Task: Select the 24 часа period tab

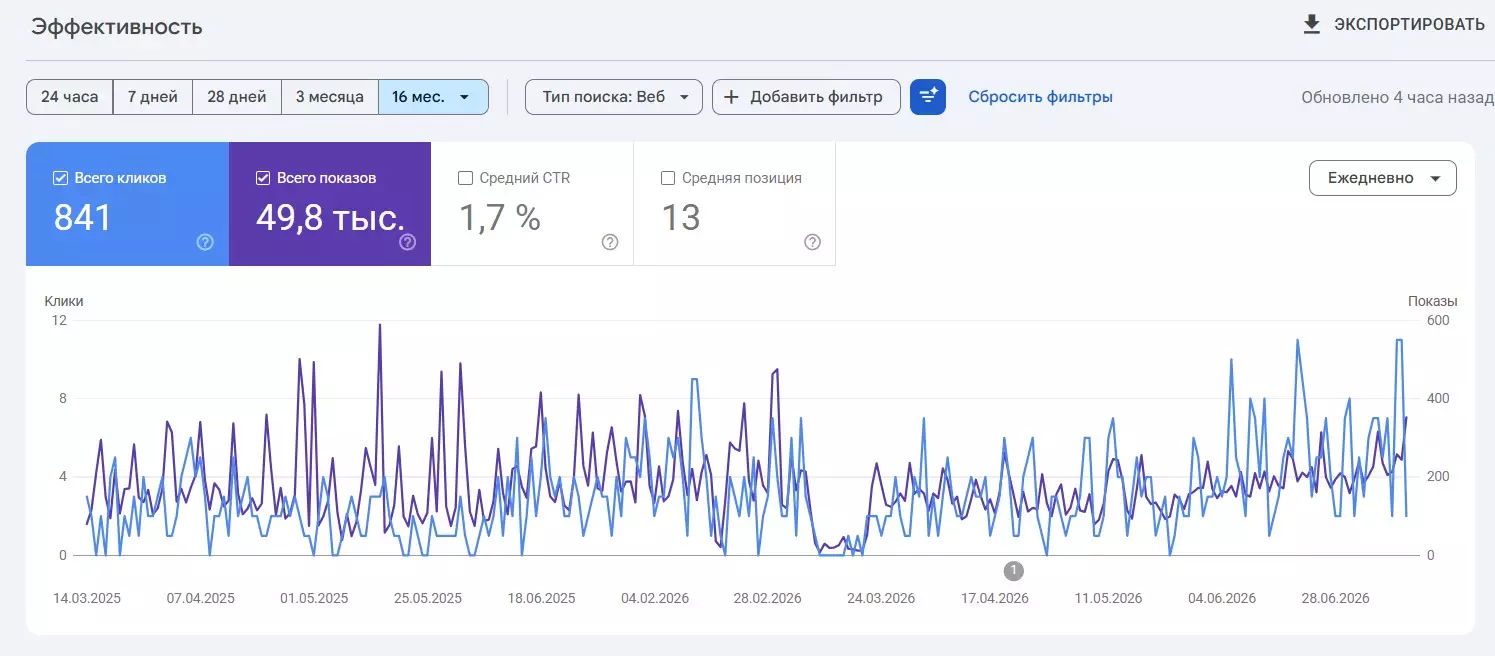Action: (69, 97)
